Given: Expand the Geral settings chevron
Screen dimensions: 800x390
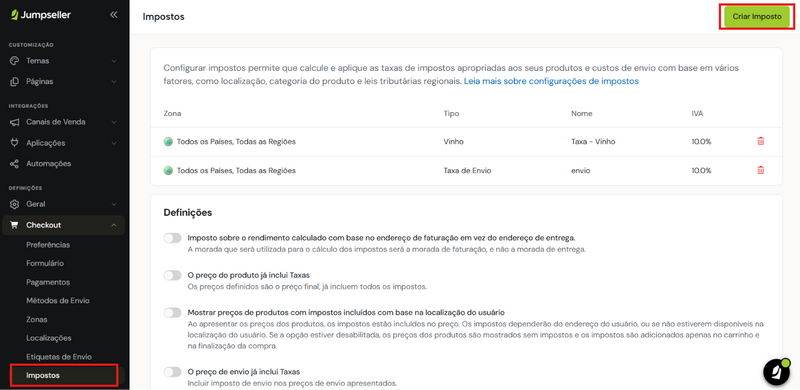Looking at the screenshot, I should 114,204.
